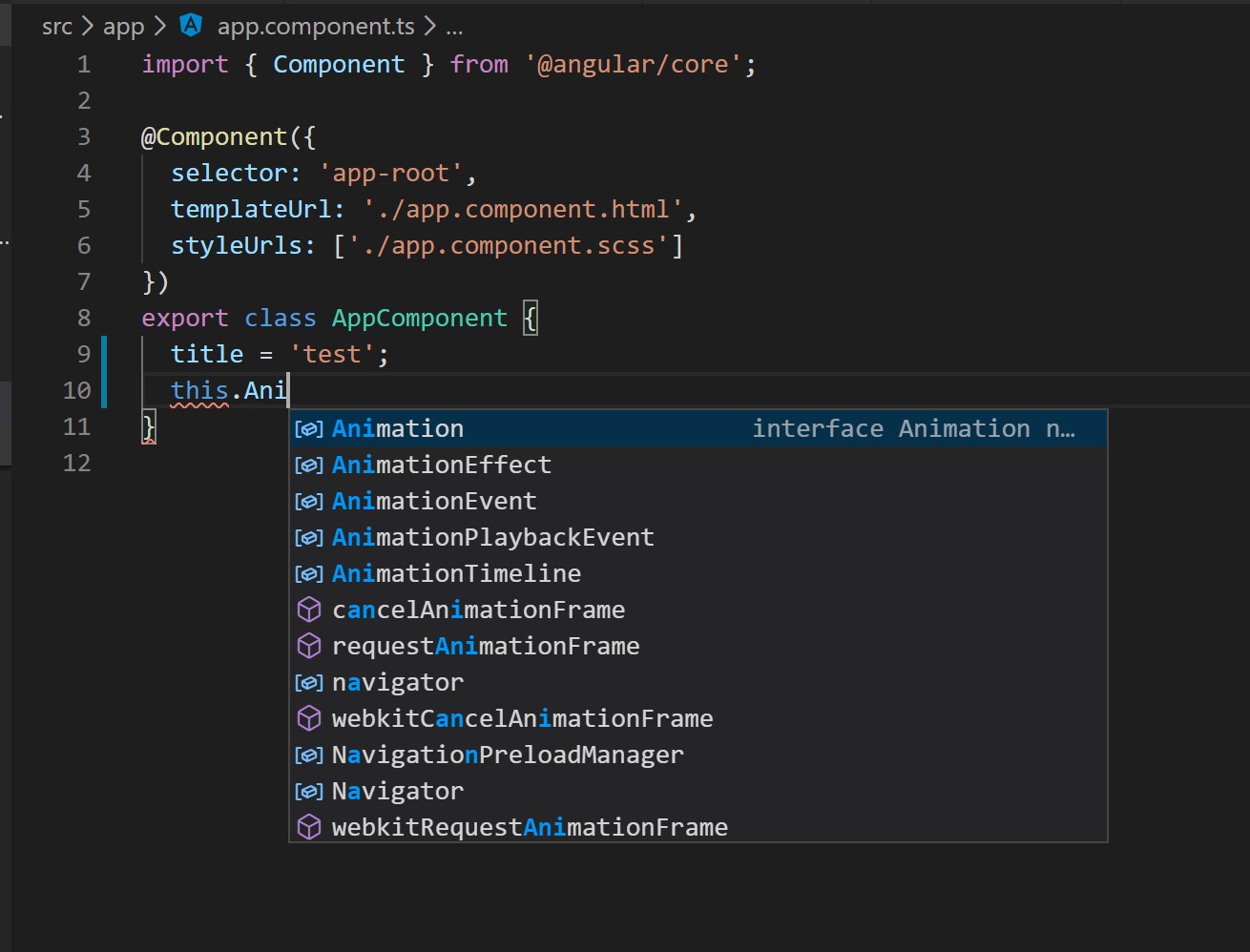Expand the "..." symbol breadcrumb
The image size is (1250, 952).
click(x=455, y=27)
